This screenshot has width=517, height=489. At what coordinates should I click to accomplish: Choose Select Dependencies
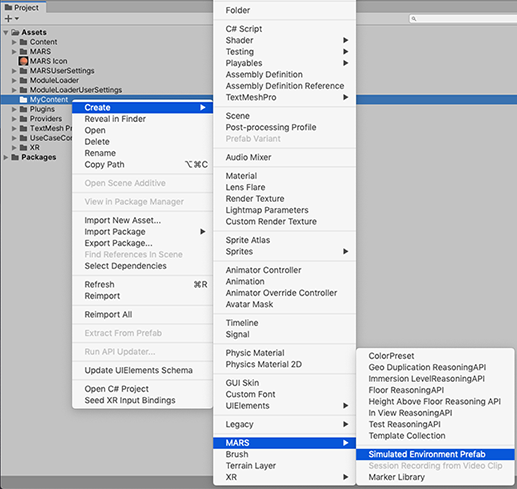click(143, 266)
